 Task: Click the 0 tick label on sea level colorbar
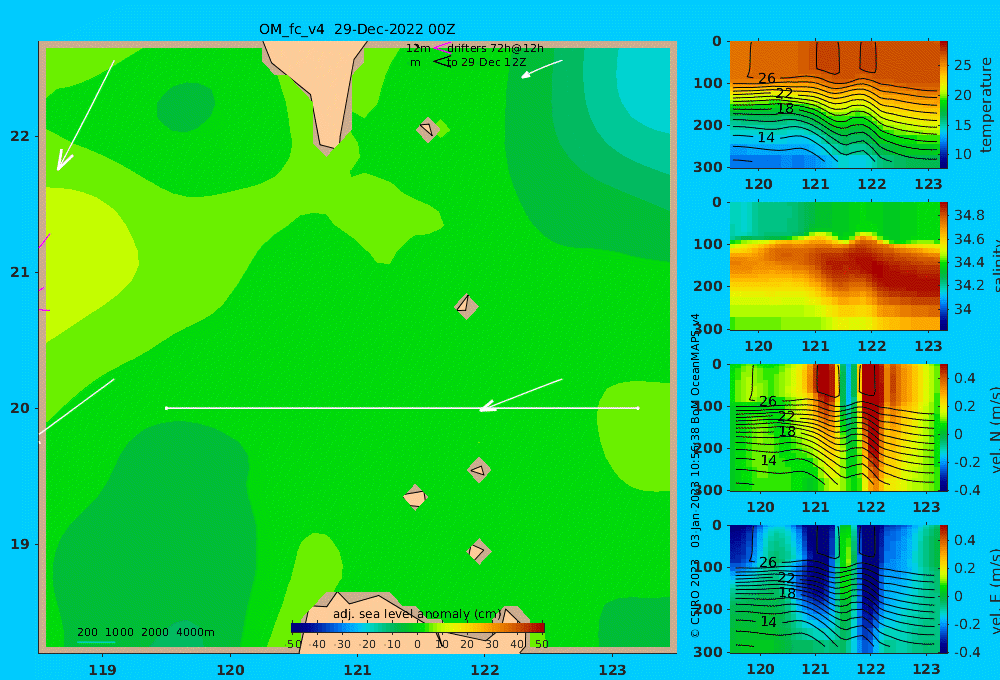[x=417, y=644]
